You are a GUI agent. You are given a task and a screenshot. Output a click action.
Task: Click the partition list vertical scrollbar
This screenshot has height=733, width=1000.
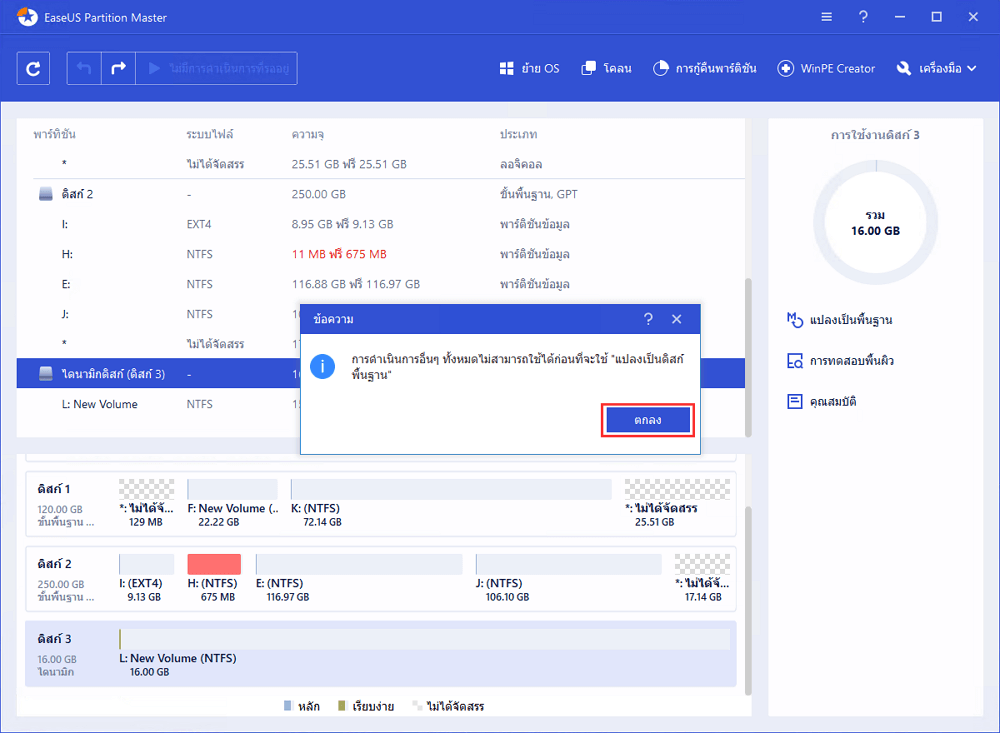pyautogui.click(x=748, y=357)
